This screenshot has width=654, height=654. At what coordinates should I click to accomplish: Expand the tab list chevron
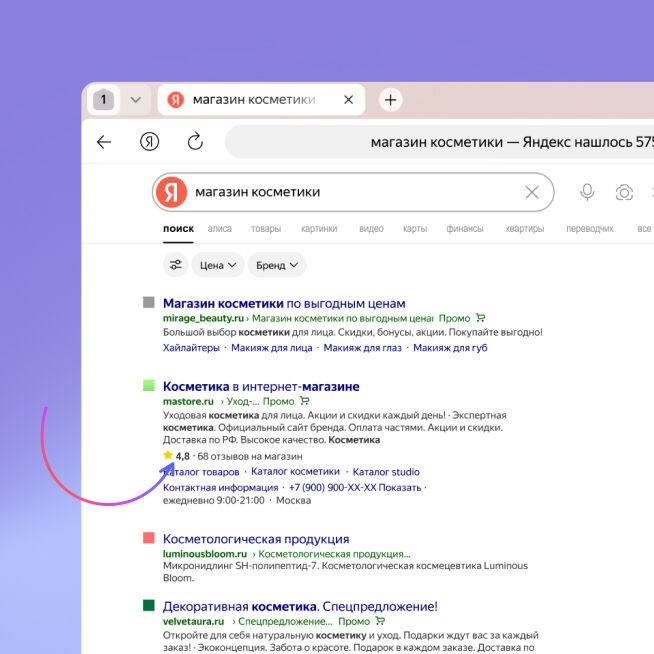[136, 100]
